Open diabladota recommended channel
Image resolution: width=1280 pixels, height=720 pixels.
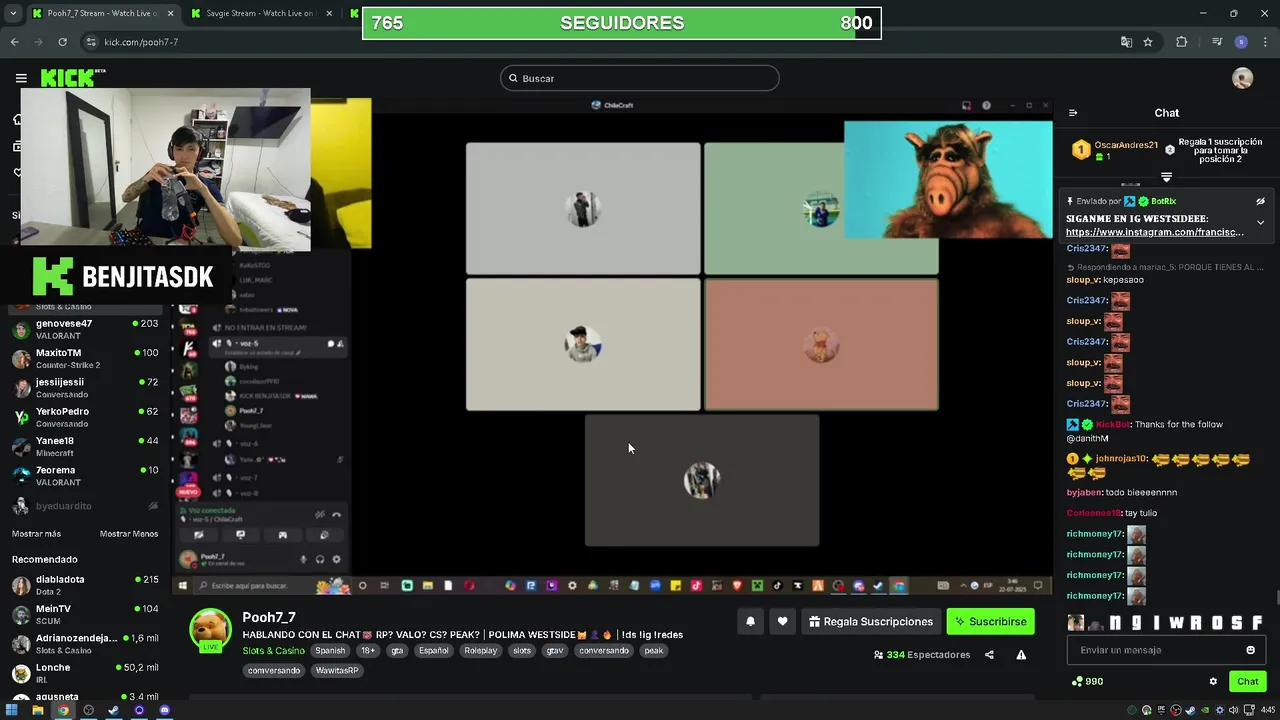(x=84, y=585)
